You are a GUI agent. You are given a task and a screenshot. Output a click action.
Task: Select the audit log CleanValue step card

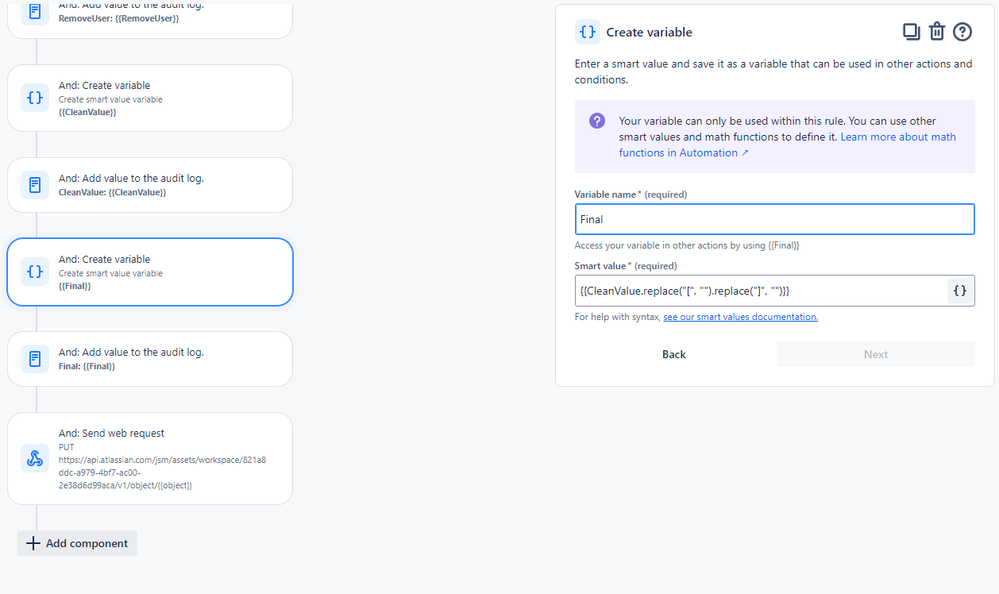tap(150, 185)
